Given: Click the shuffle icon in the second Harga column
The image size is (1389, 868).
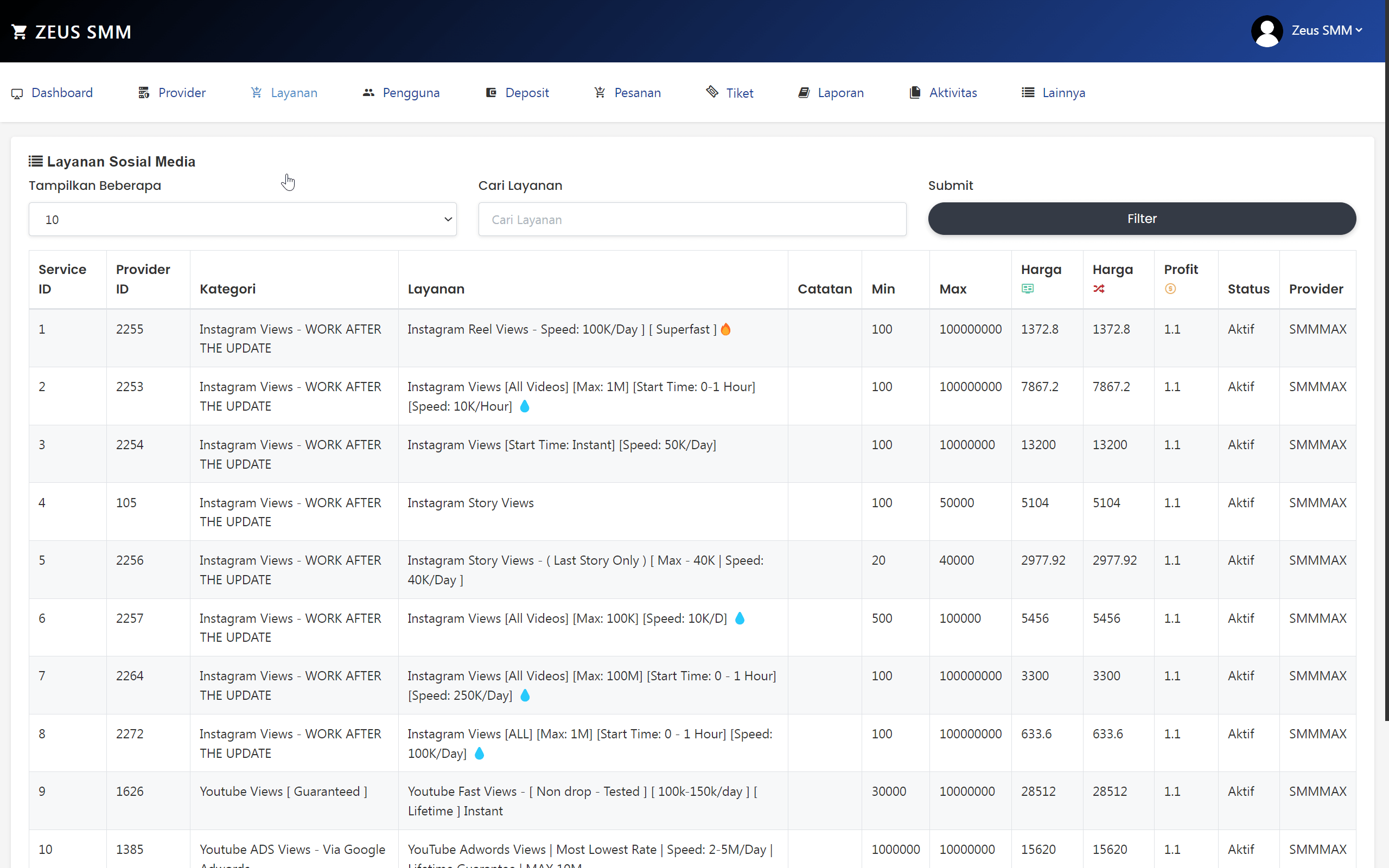Looking at the screenshot, I should (x=1100, y=289).
